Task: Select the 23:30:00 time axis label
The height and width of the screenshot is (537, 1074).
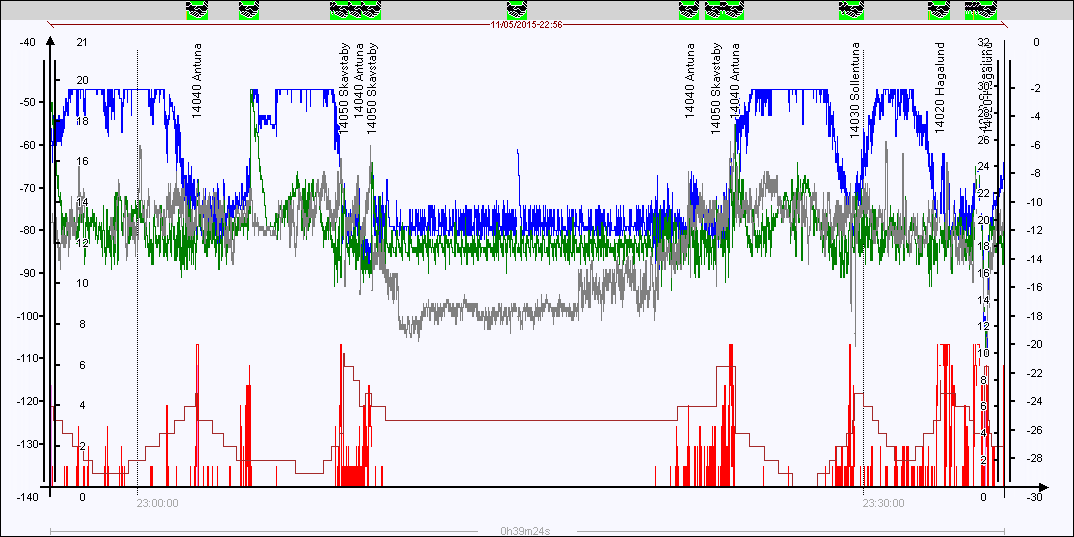Action: point(882,503)
